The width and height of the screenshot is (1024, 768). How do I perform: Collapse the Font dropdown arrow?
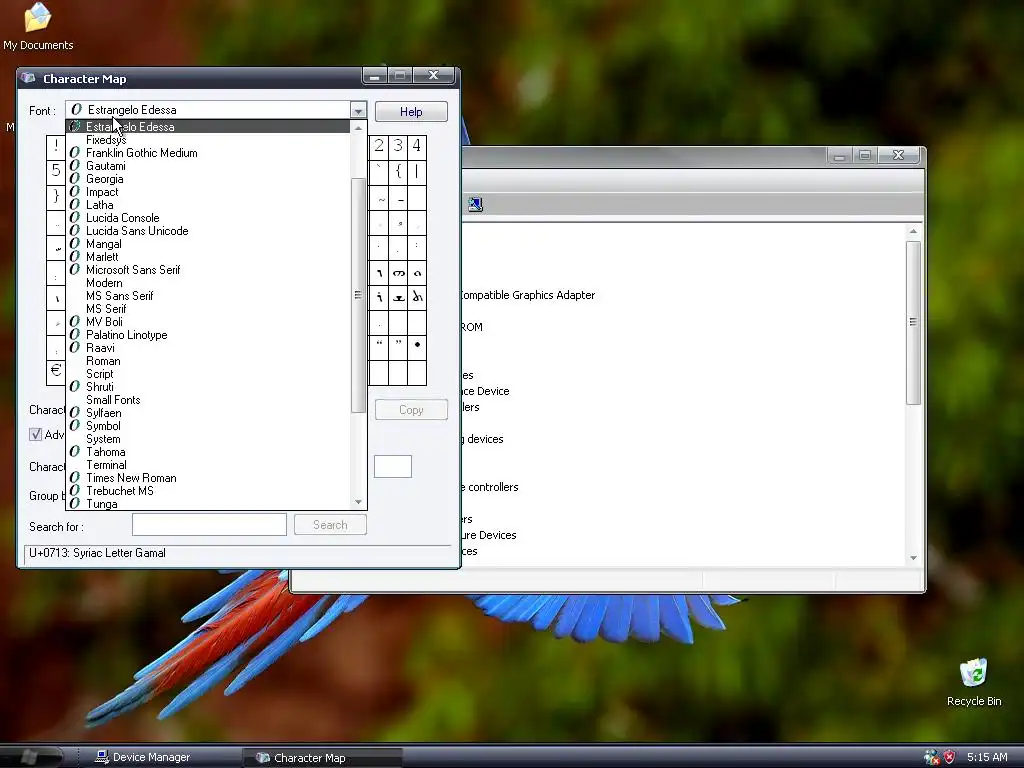tap(358, 110)
